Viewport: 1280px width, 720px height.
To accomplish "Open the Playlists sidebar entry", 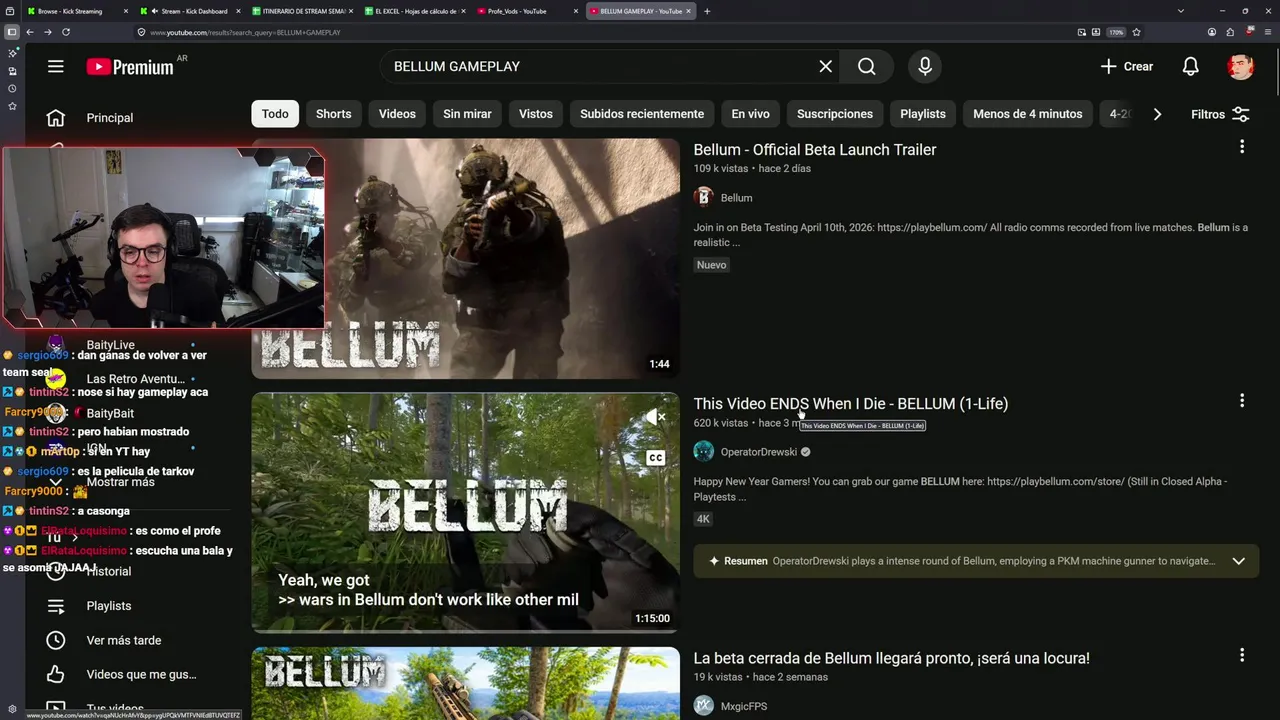I will (x=109, y=606).
